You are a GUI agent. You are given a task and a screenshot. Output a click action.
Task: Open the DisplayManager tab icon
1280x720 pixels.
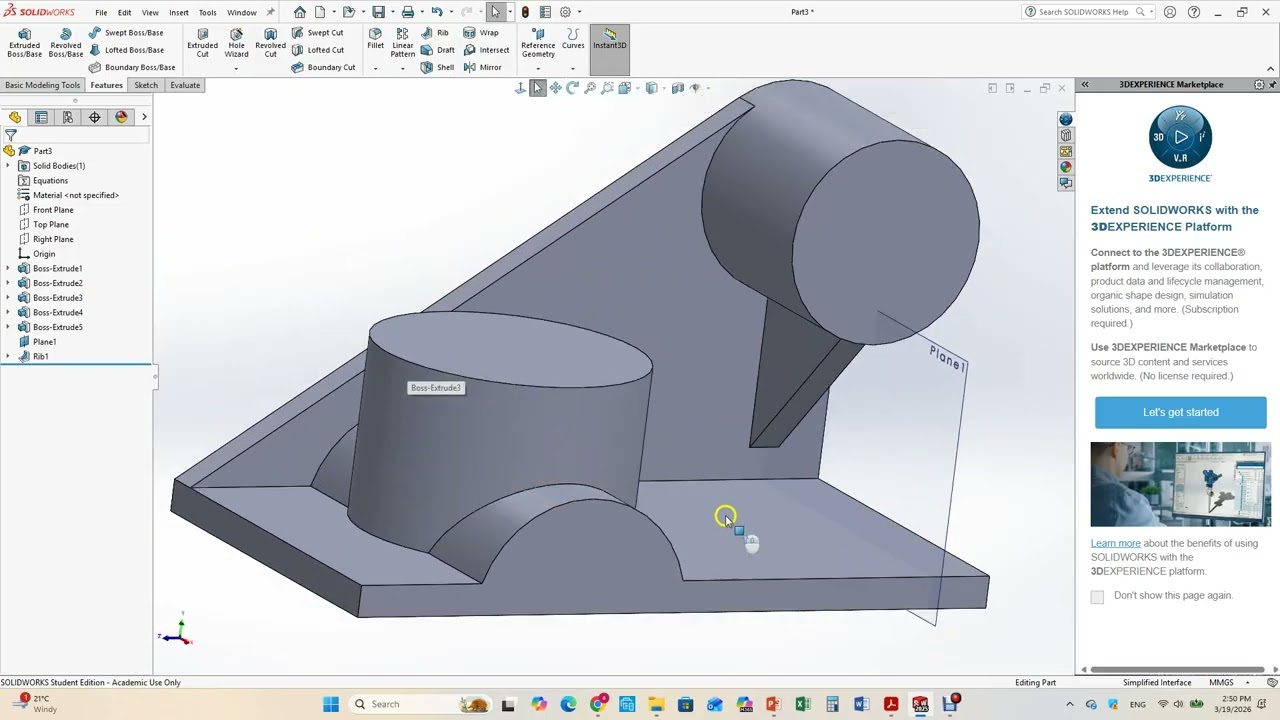(121, 117)
